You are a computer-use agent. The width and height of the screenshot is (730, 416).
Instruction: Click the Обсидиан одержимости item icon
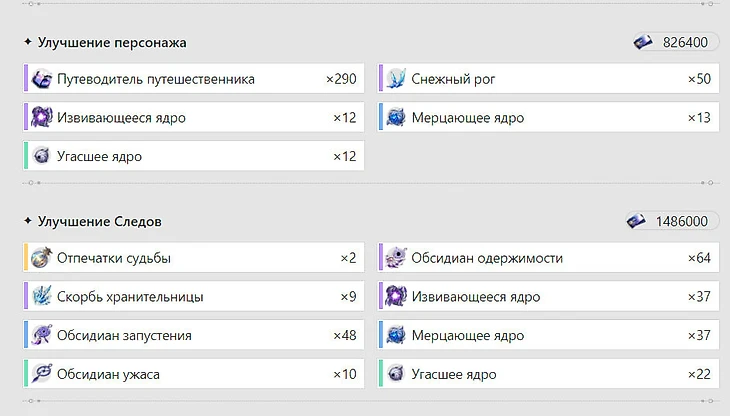(396, 258)
